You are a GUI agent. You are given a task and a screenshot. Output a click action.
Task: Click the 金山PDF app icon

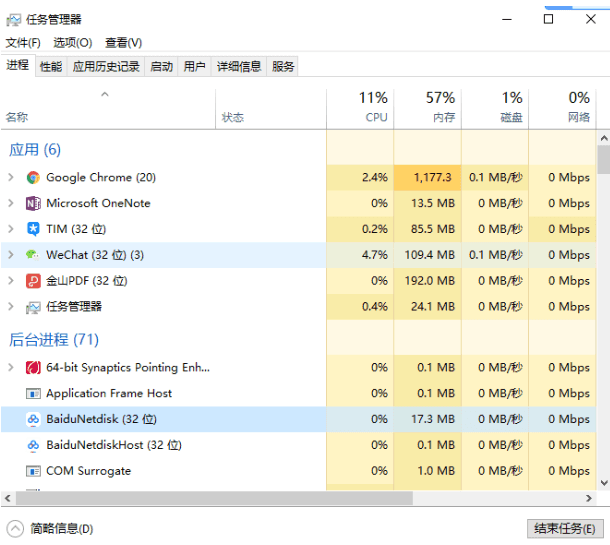click(33, 281)
